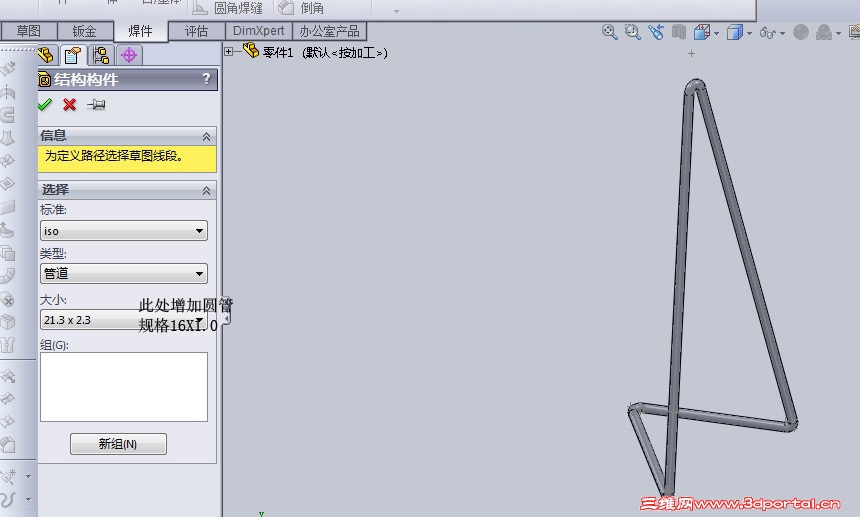Open Apply Scene dropdown arrow
The width and height of the screenshot is (860, 517).
point(838,33)
